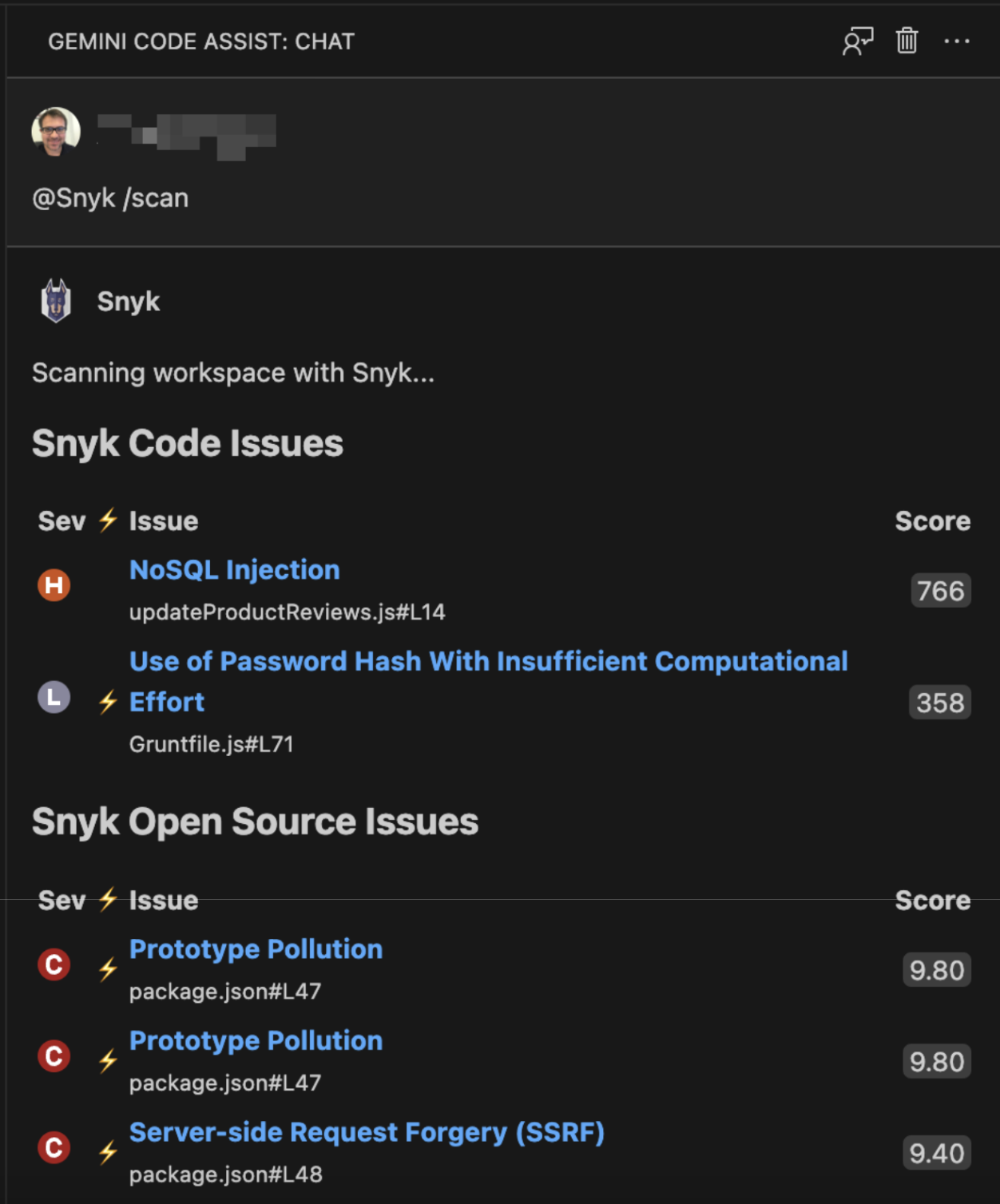
Task: Click the Gemini Code Assist: Chat panel title
Action: coord(201,42)
